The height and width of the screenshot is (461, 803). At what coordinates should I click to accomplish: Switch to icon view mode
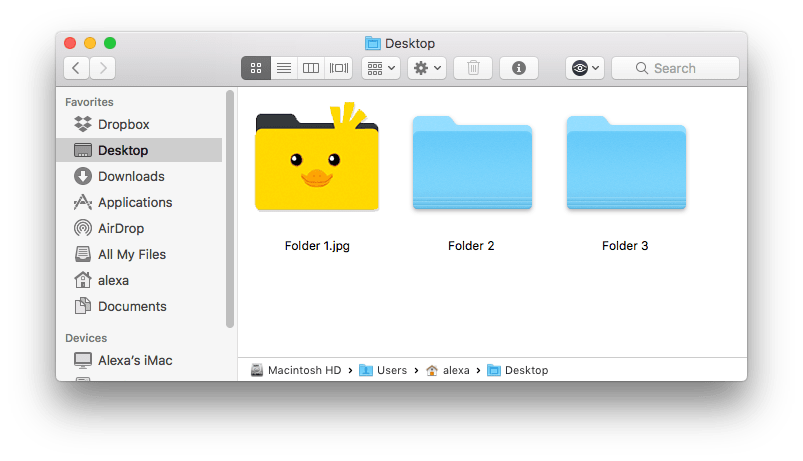click(256, 68)
